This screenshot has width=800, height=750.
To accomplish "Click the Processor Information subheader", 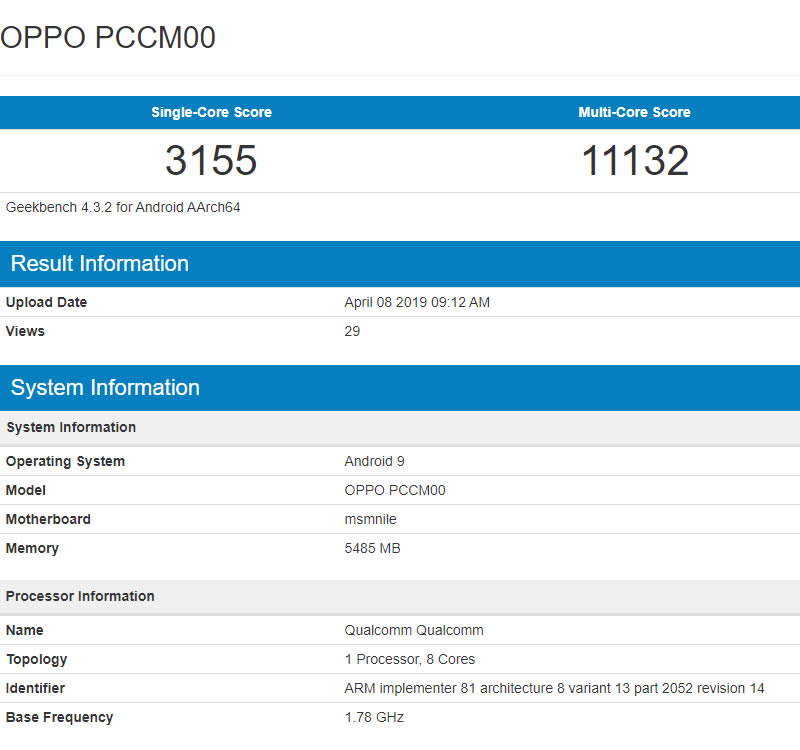I will point(80,596).
